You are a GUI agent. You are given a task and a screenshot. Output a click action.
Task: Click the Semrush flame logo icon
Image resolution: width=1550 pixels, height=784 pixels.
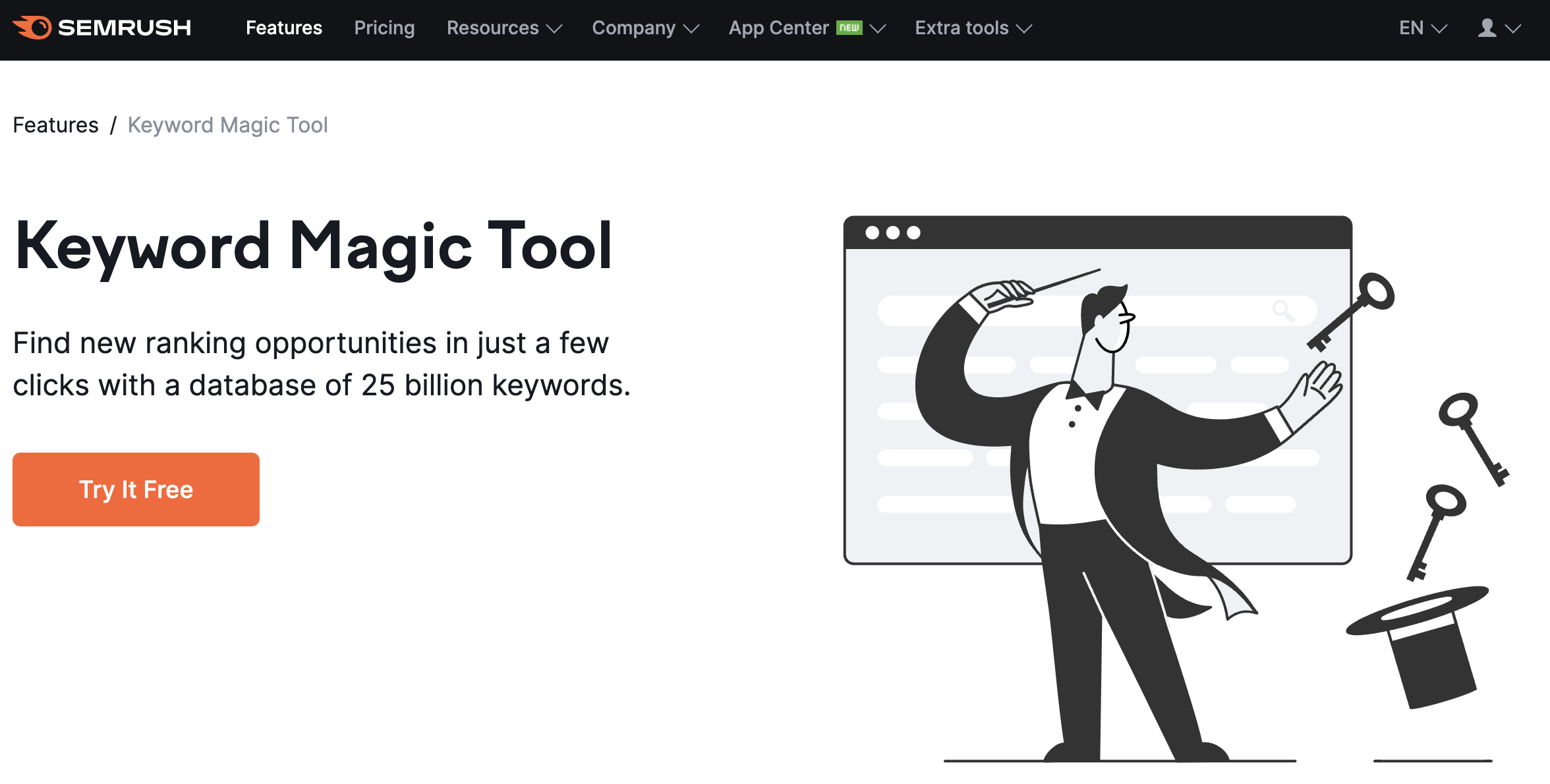(32, 28)
